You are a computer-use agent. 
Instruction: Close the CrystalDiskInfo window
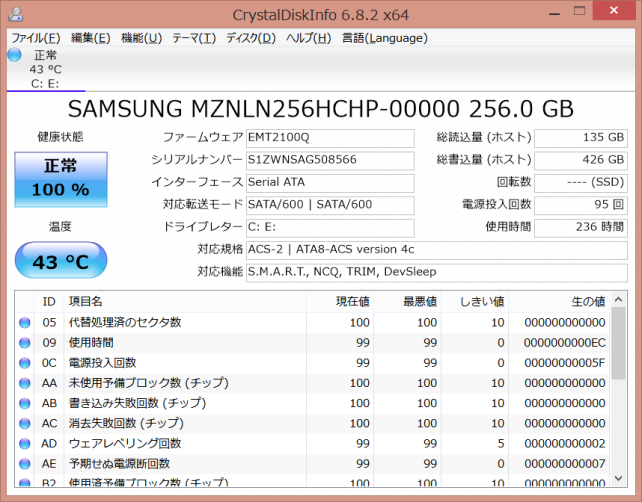[614, 11]
